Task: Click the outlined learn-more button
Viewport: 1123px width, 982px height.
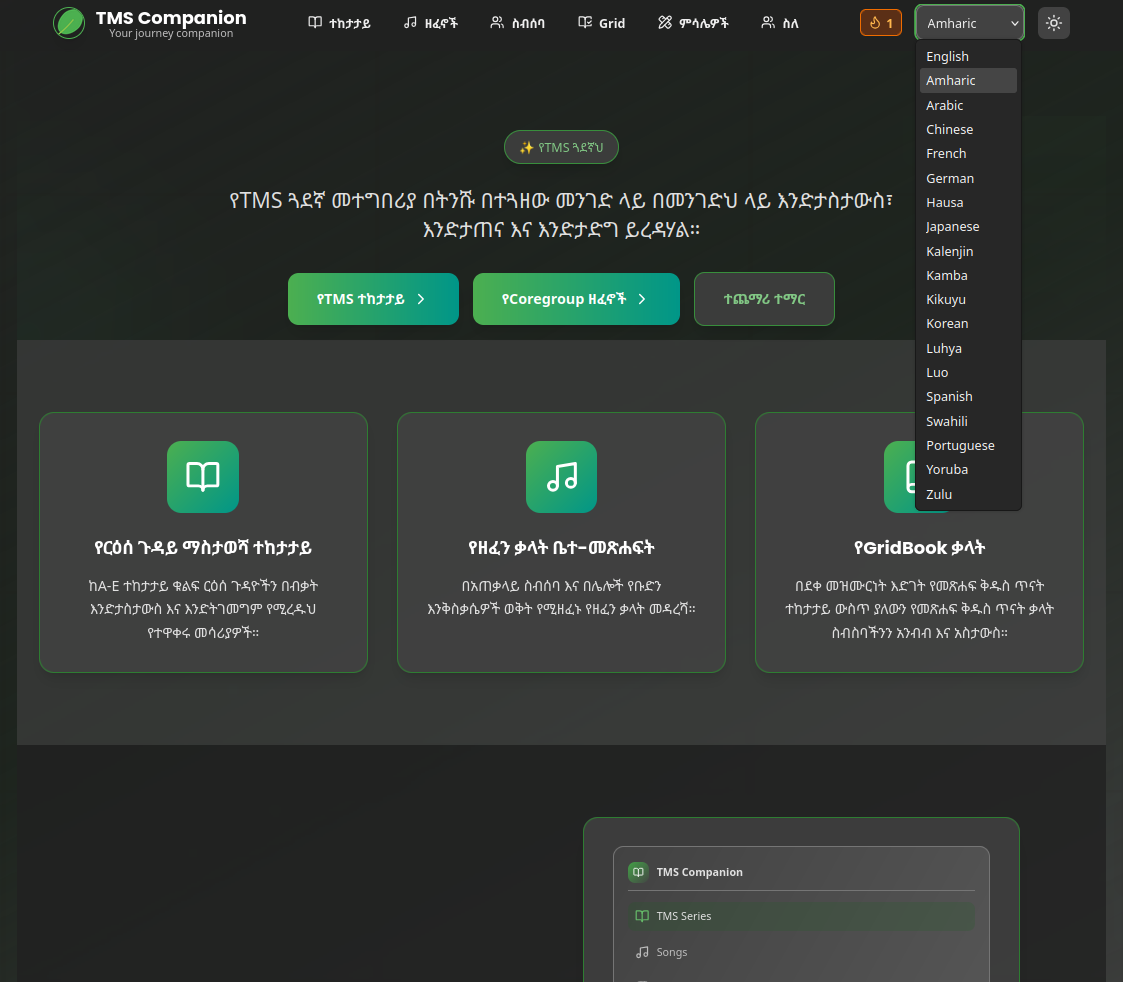Action: pos(764,299)
